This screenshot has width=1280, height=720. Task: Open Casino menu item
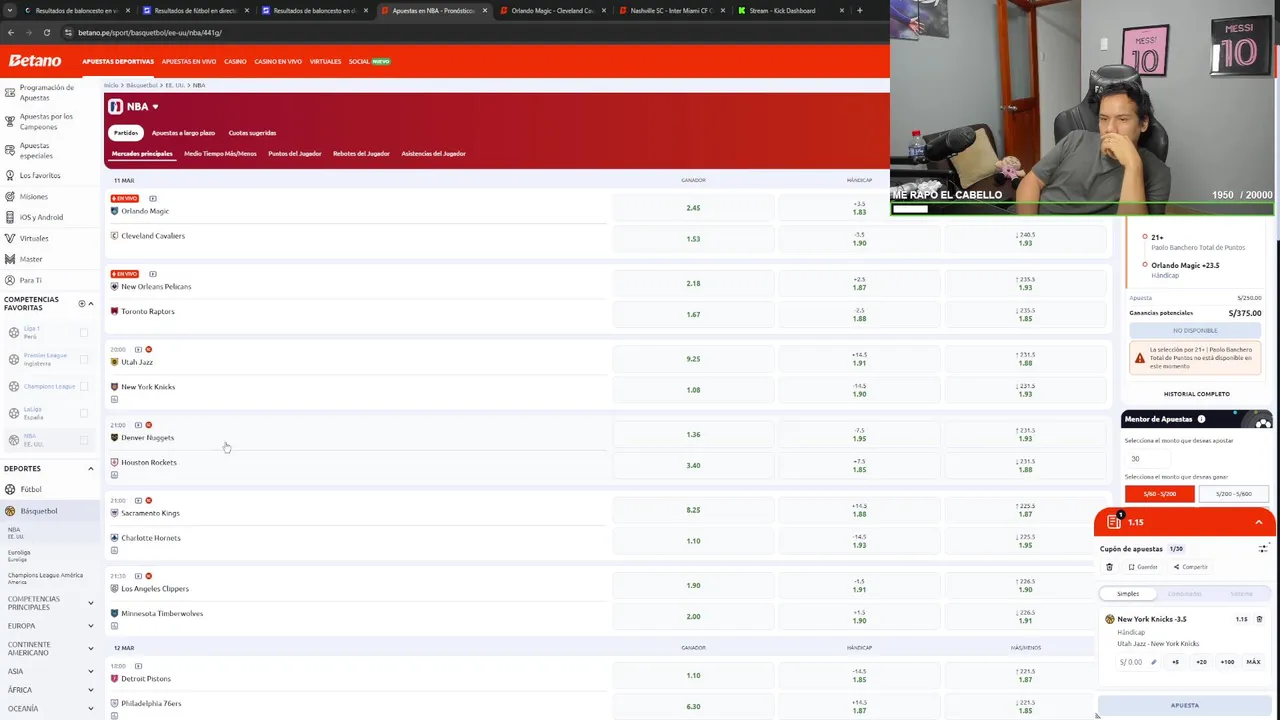point(235,62)
